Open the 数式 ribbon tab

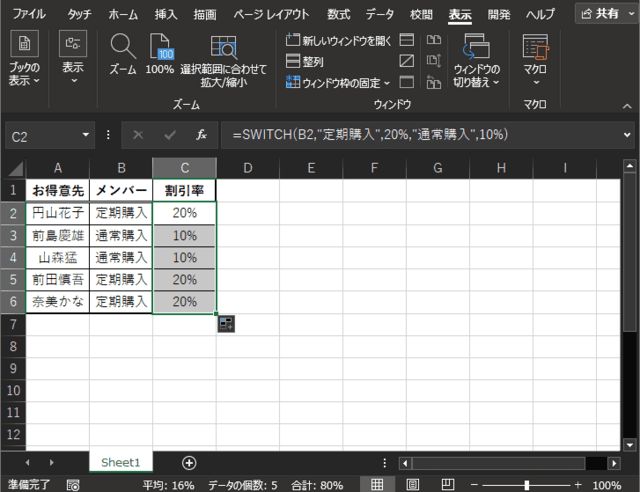(x=339, y=14)
